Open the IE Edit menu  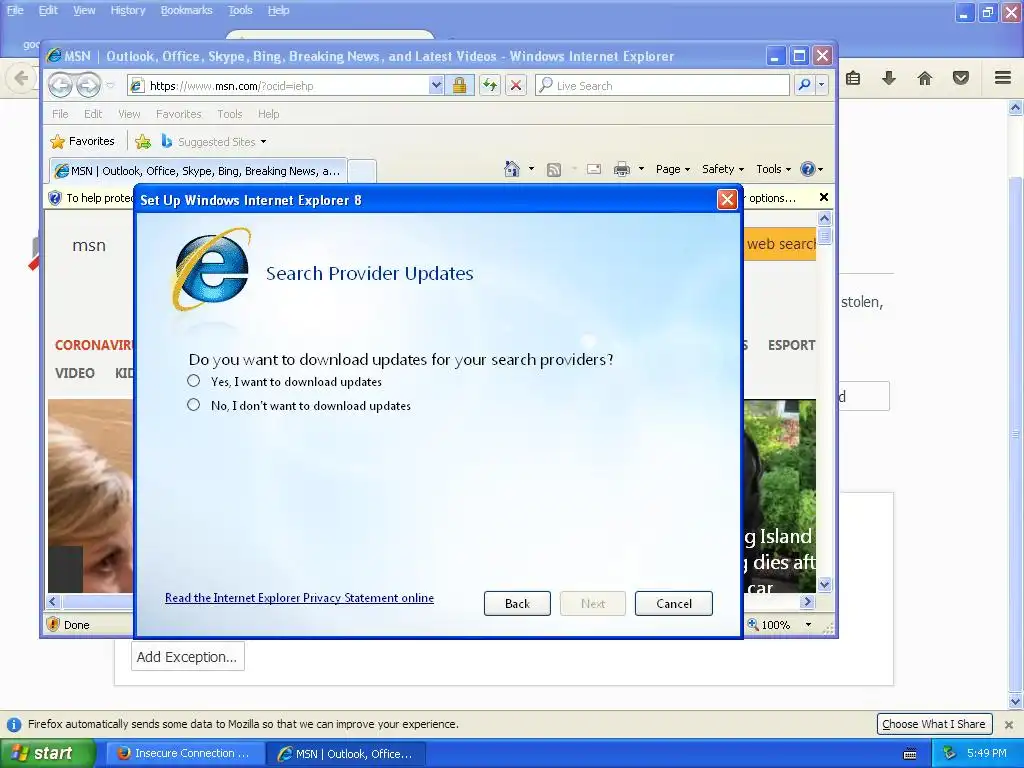click(93, 114)
